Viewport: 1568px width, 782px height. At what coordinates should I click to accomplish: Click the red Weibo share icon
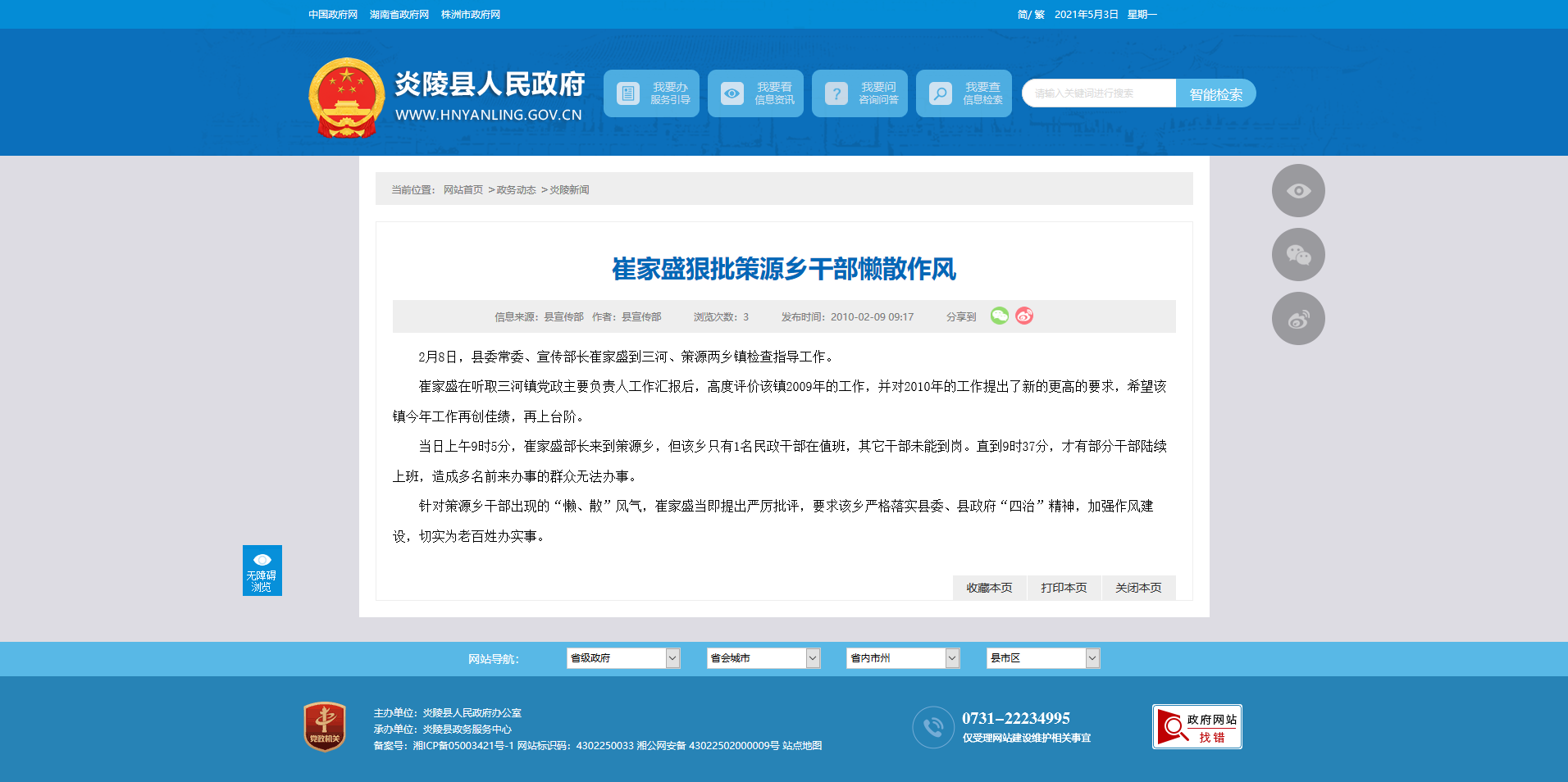[1024, 316]
